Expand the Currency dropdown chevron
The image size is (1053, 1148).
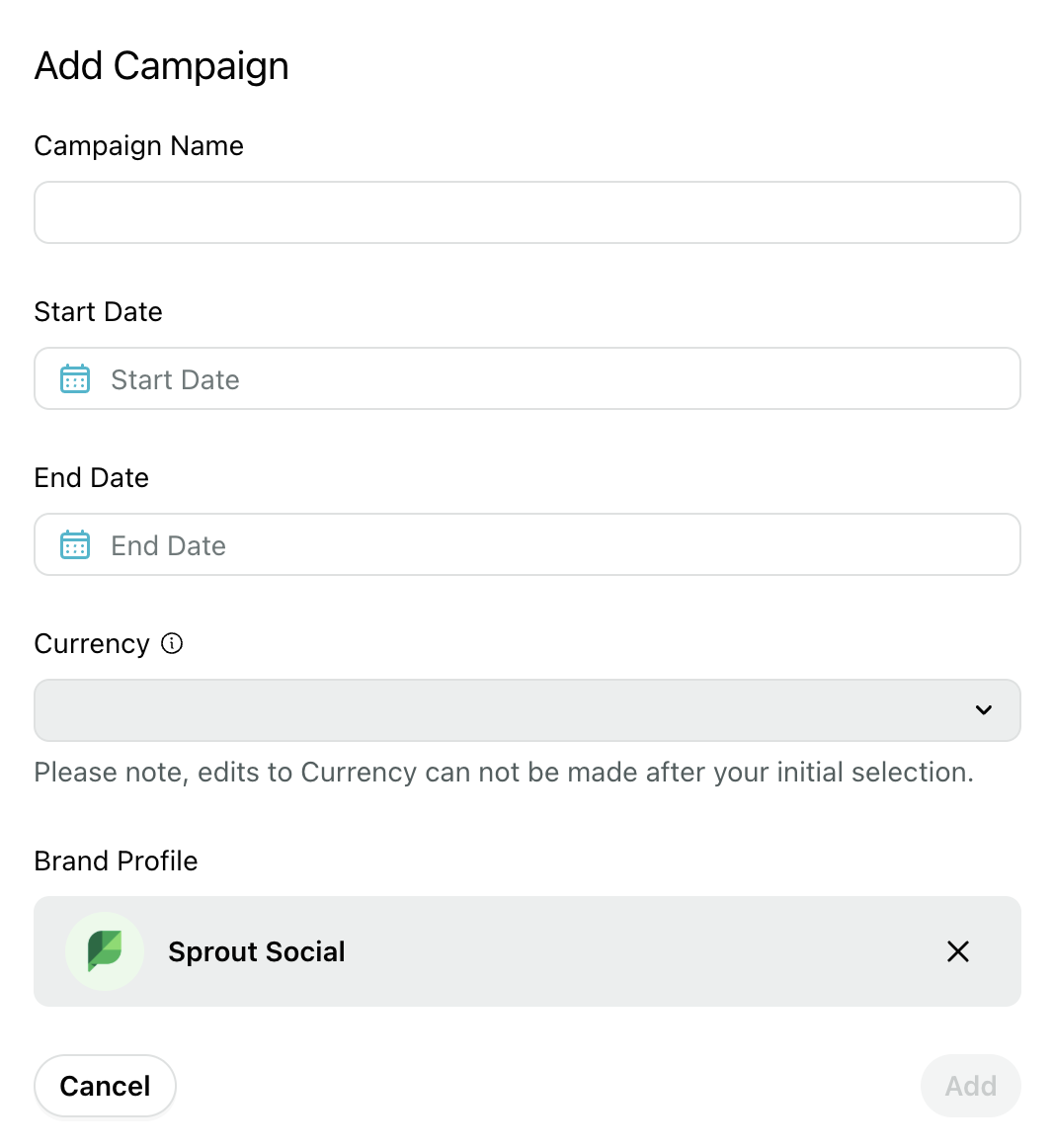click(984, 709)
